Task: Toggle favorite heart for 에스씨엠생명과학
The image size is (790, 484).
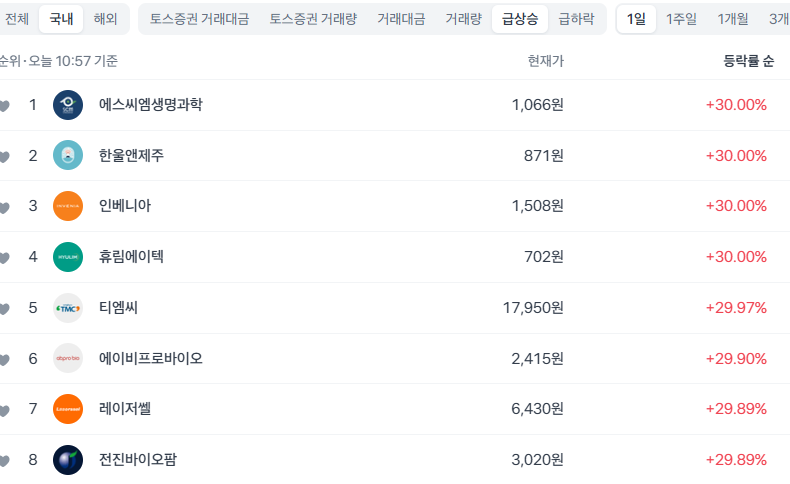Action: tap(4, 106)
